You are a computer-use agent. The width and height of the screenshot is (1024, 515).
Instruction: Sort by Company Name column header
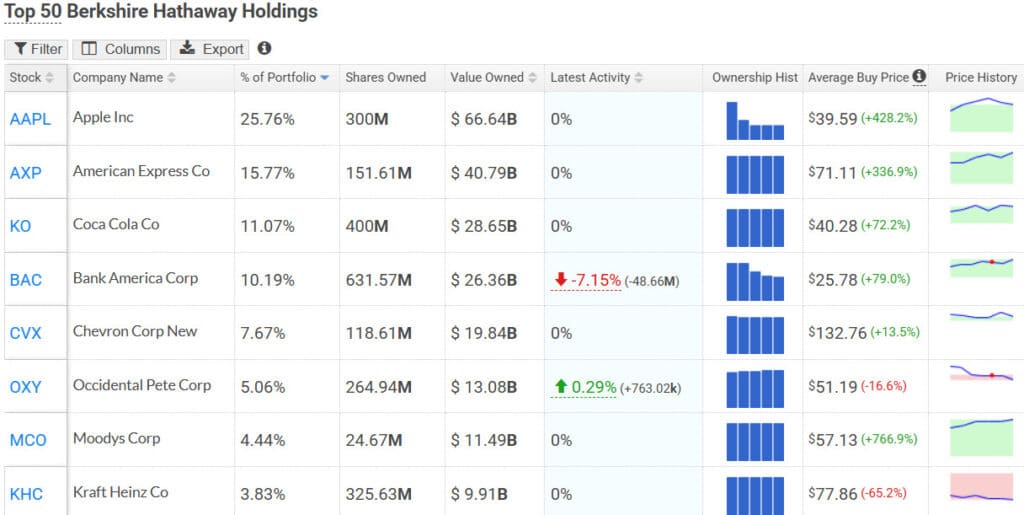(x=124, y=78)
